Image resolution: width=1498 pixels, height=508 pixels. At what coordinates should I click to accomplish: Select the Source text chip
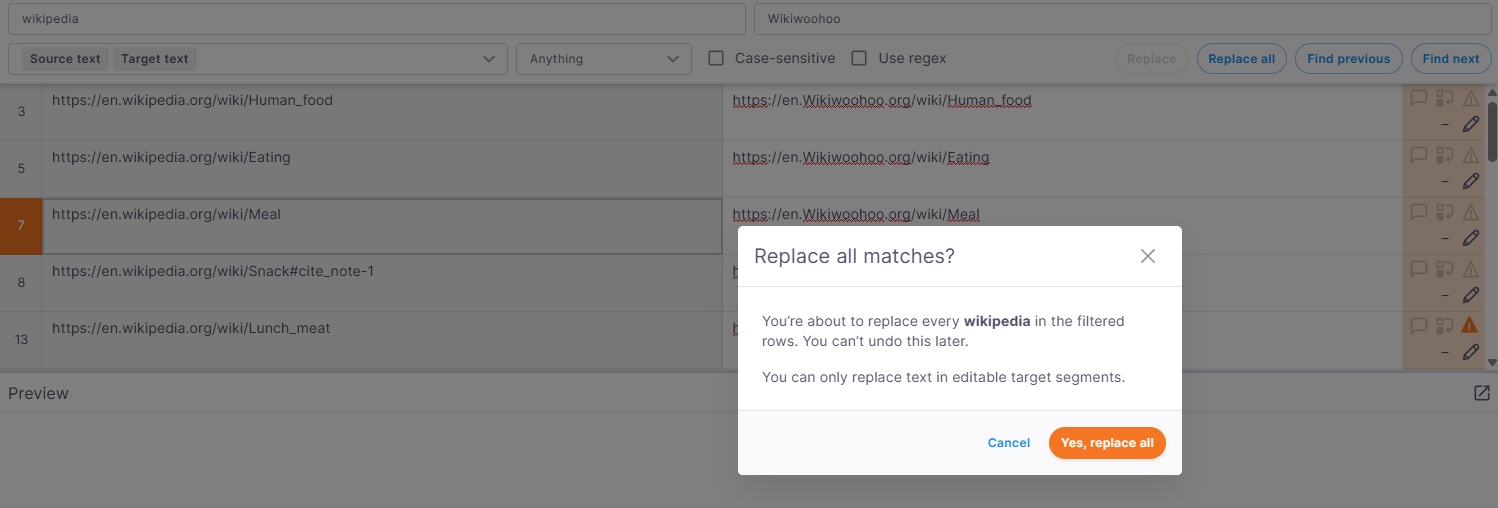pyautogui.click(x=65, y=59)
